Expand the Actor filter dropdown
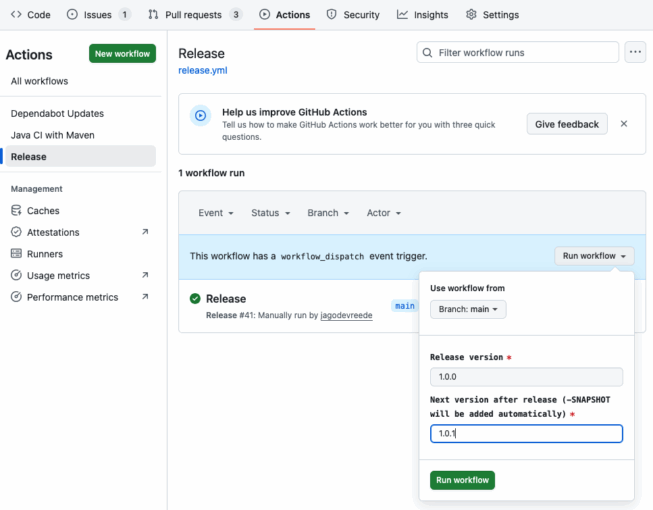Image resolution: width=653 pixels, height=510 pixels. (x=384, y=213)
